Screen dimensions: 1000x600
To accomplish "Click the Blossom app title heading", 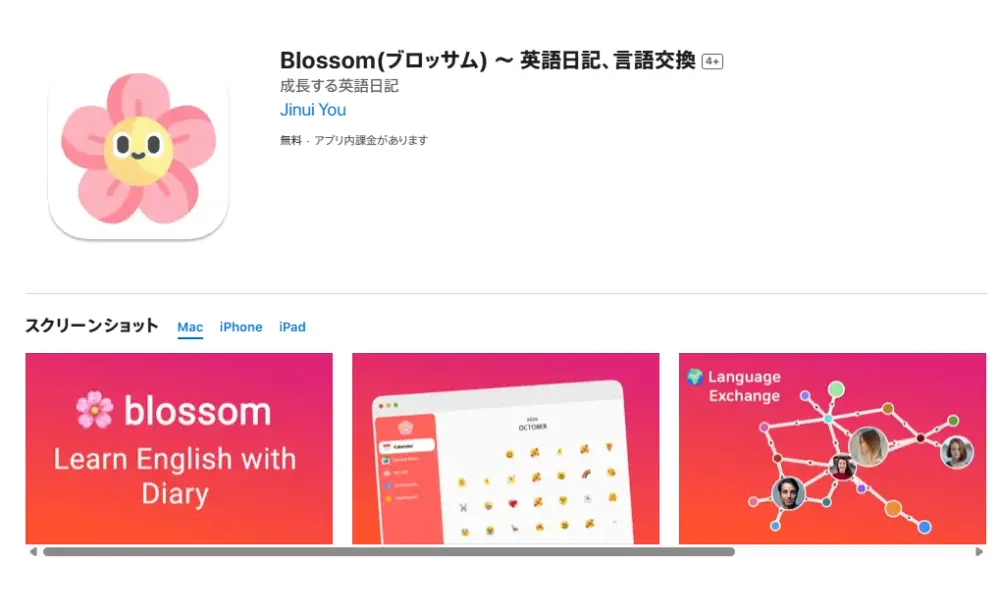I will (487, 61).
